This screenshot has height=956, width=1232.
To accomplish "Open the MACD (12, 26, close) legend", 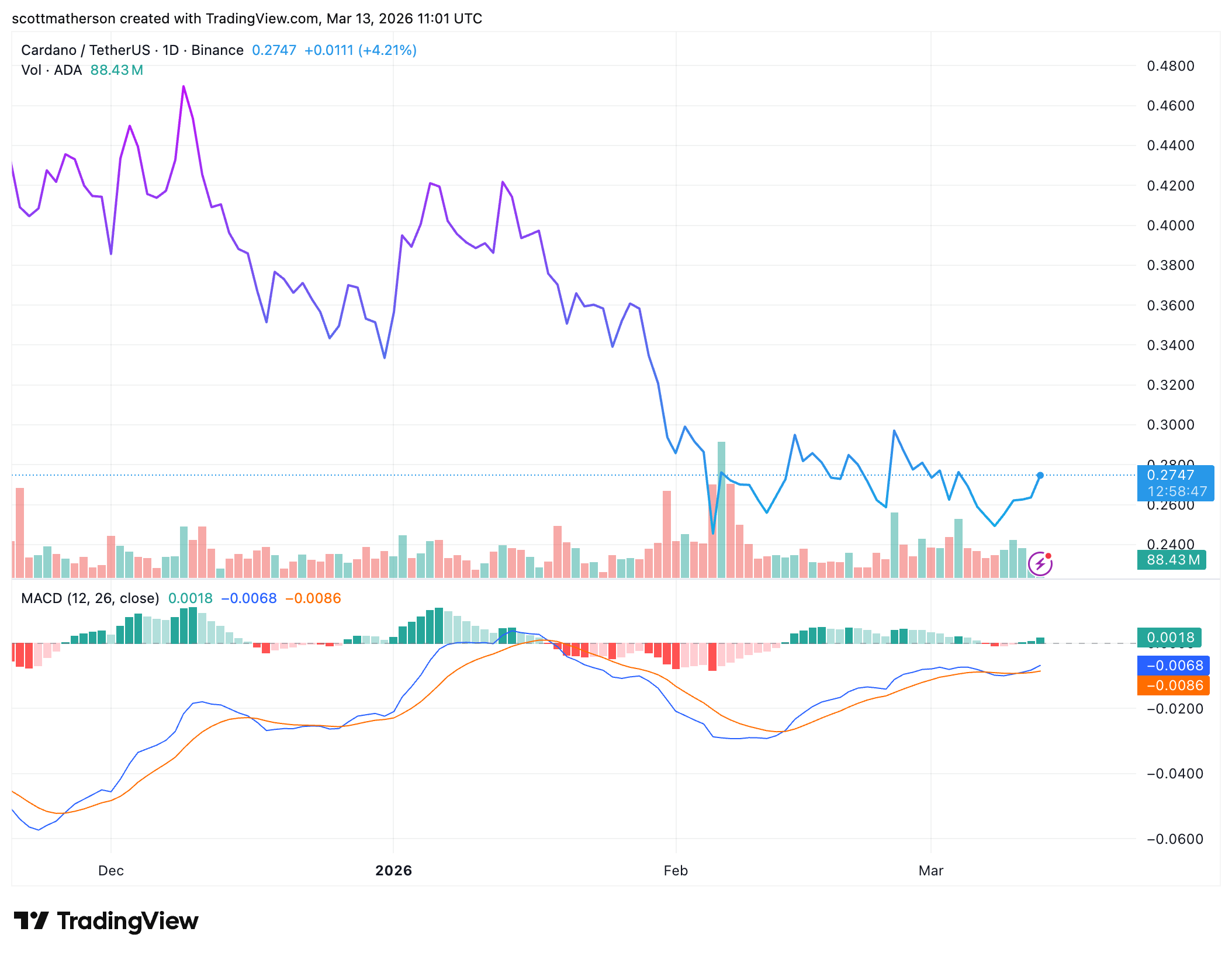I will tap(90, 598).
